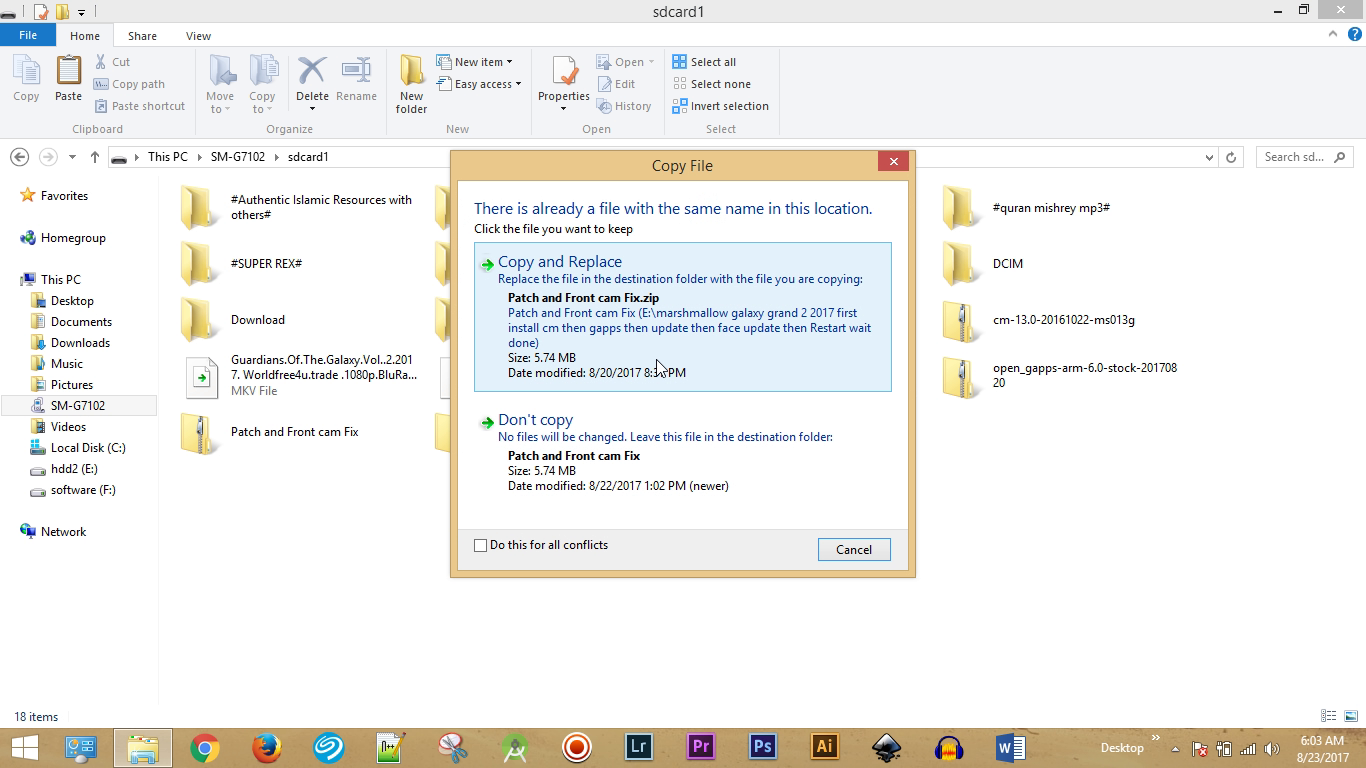Click the Copy icon in the ribbon

[x=26, y=78]
